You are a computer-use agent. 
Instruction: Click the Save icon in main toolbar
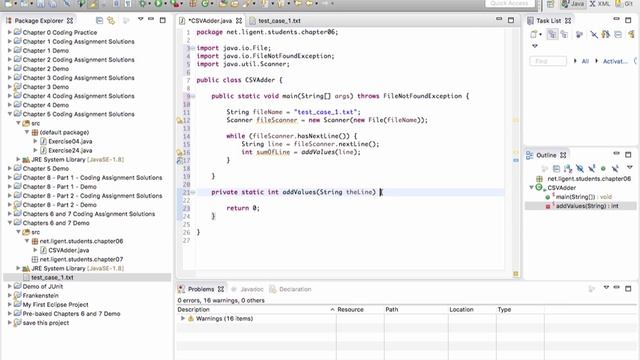click(40, 4)
